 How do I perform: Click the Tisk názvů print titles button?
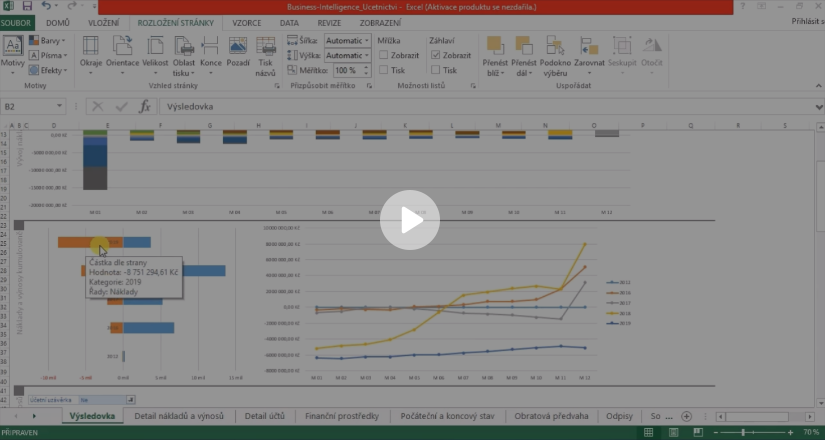266,56
